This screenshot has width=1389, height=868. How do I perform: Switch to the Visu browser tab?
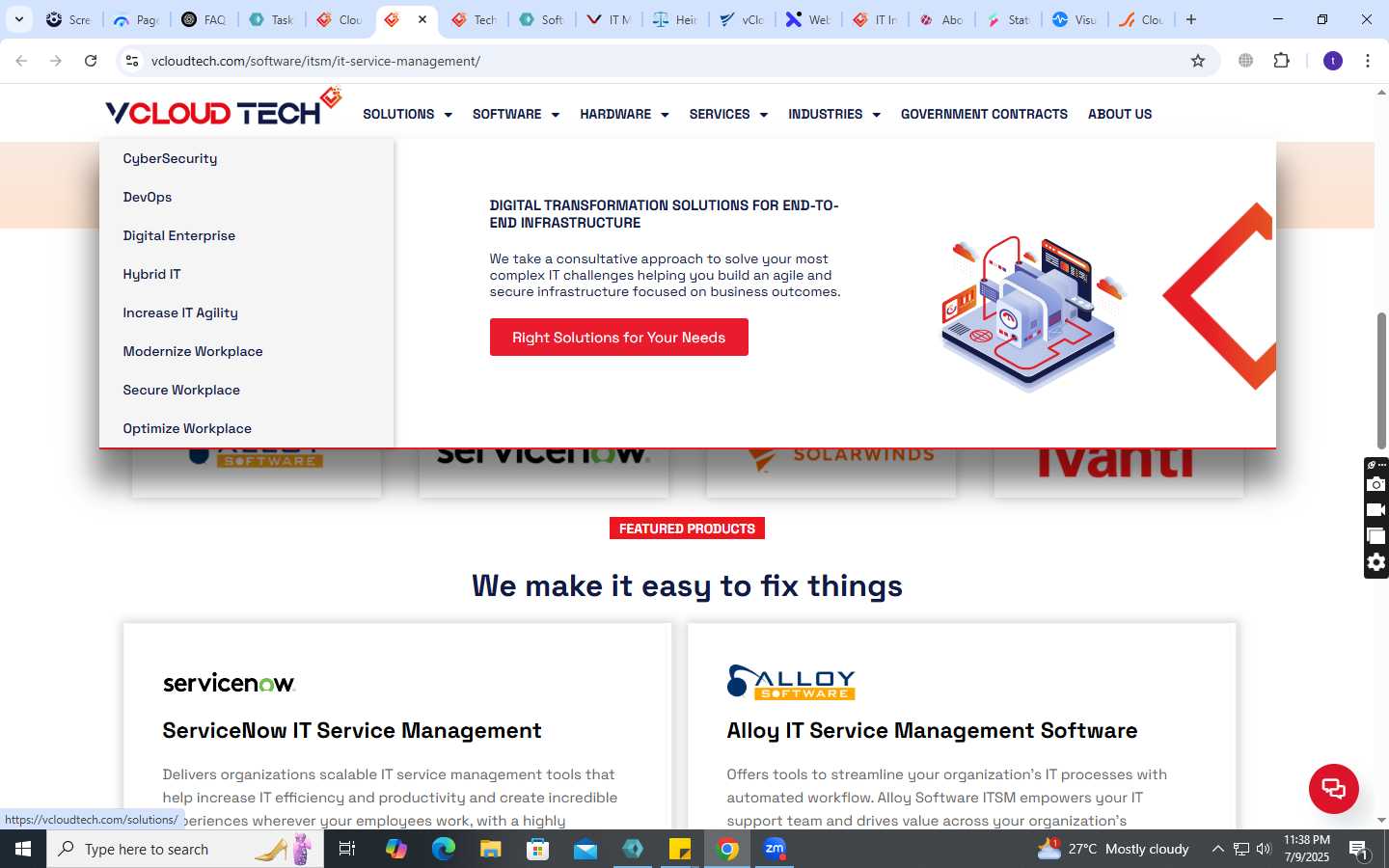1075,19
